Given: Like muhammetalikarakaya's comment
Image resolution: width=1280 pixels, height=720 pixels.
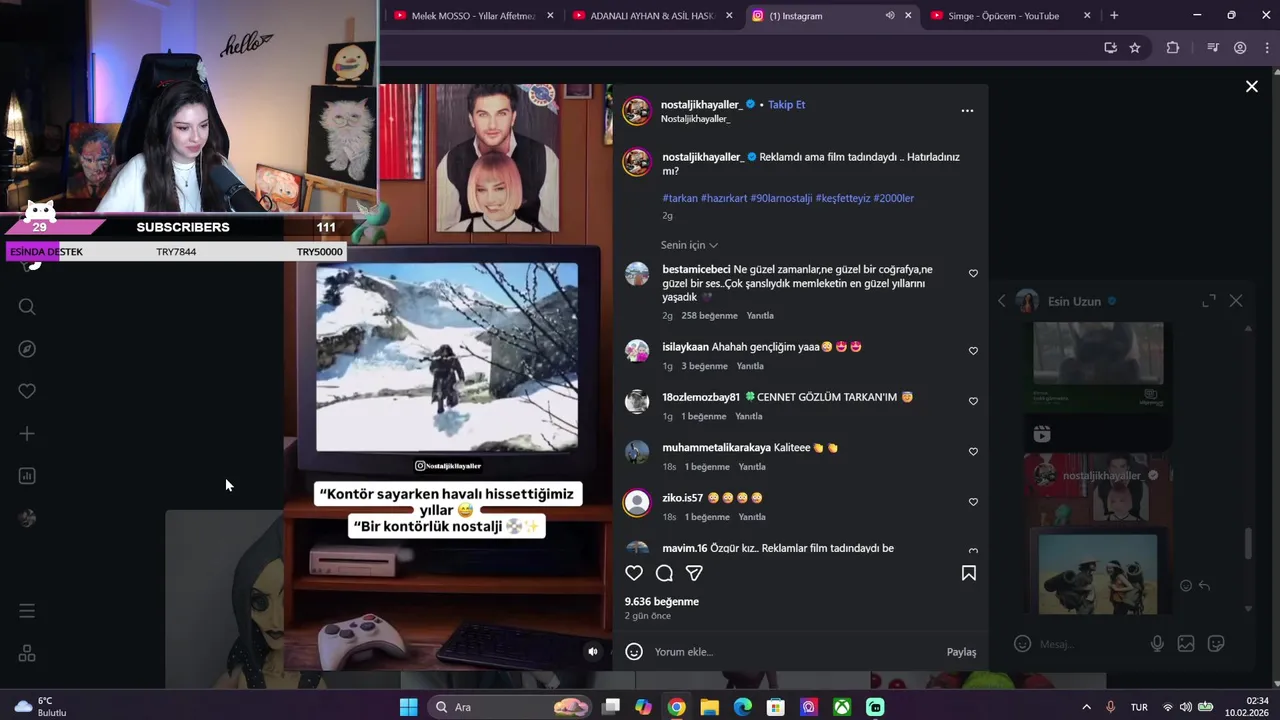Looking at the screenshot, I should [x=973, y=451].
